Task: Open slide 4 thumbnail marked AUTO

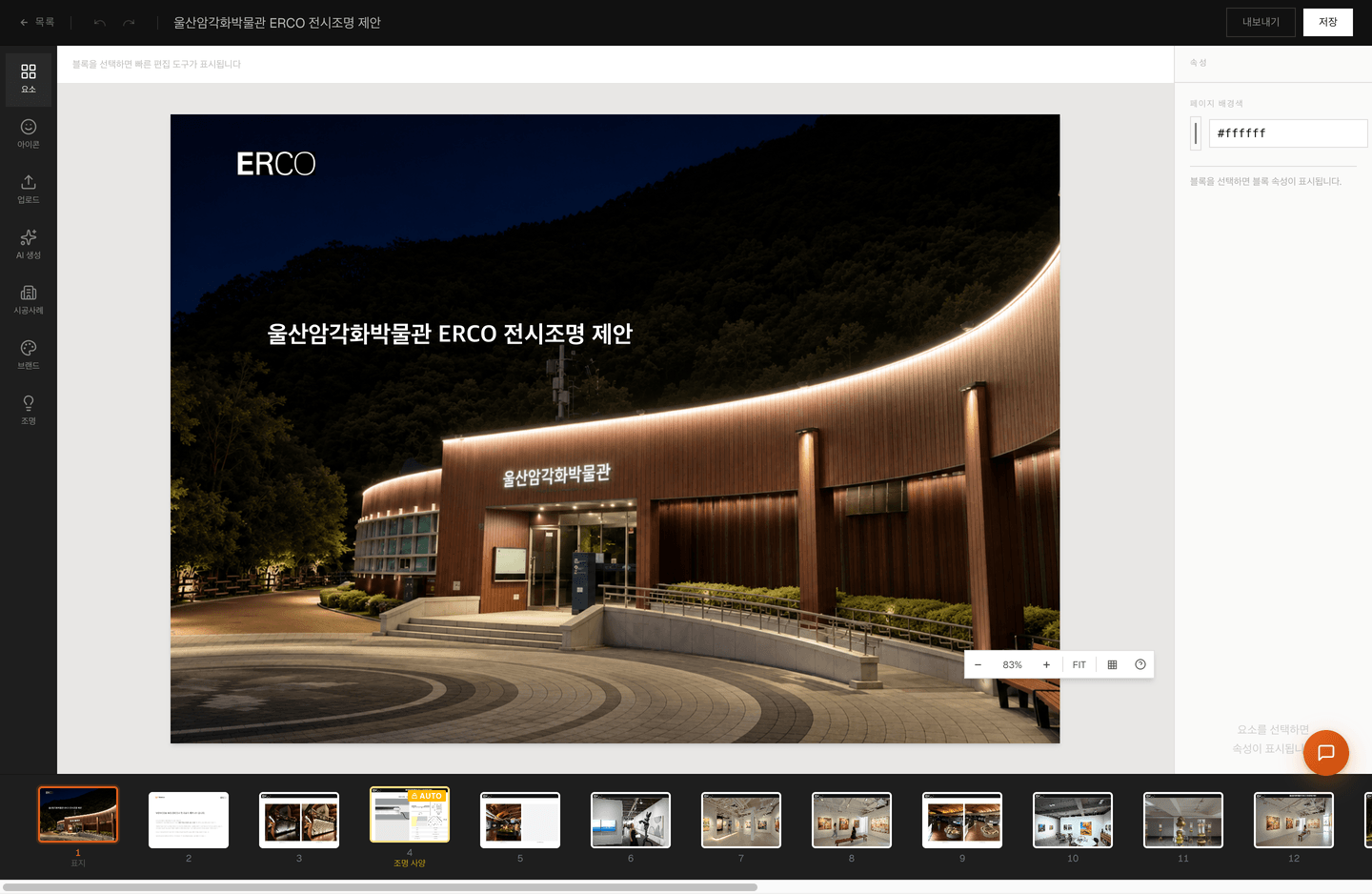Action: 410,814
